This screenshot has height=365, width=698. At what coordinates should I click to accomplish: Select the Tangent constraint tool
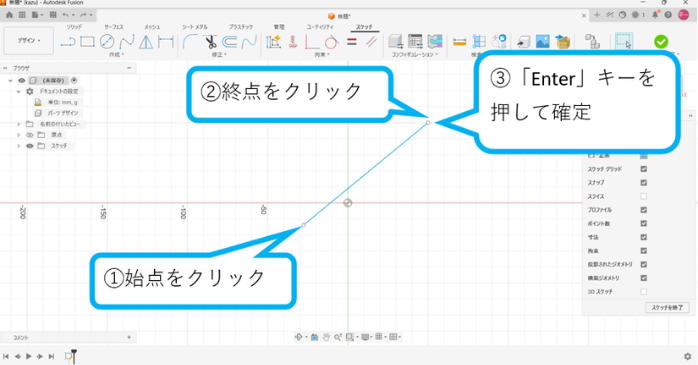[x=332, y=42]
